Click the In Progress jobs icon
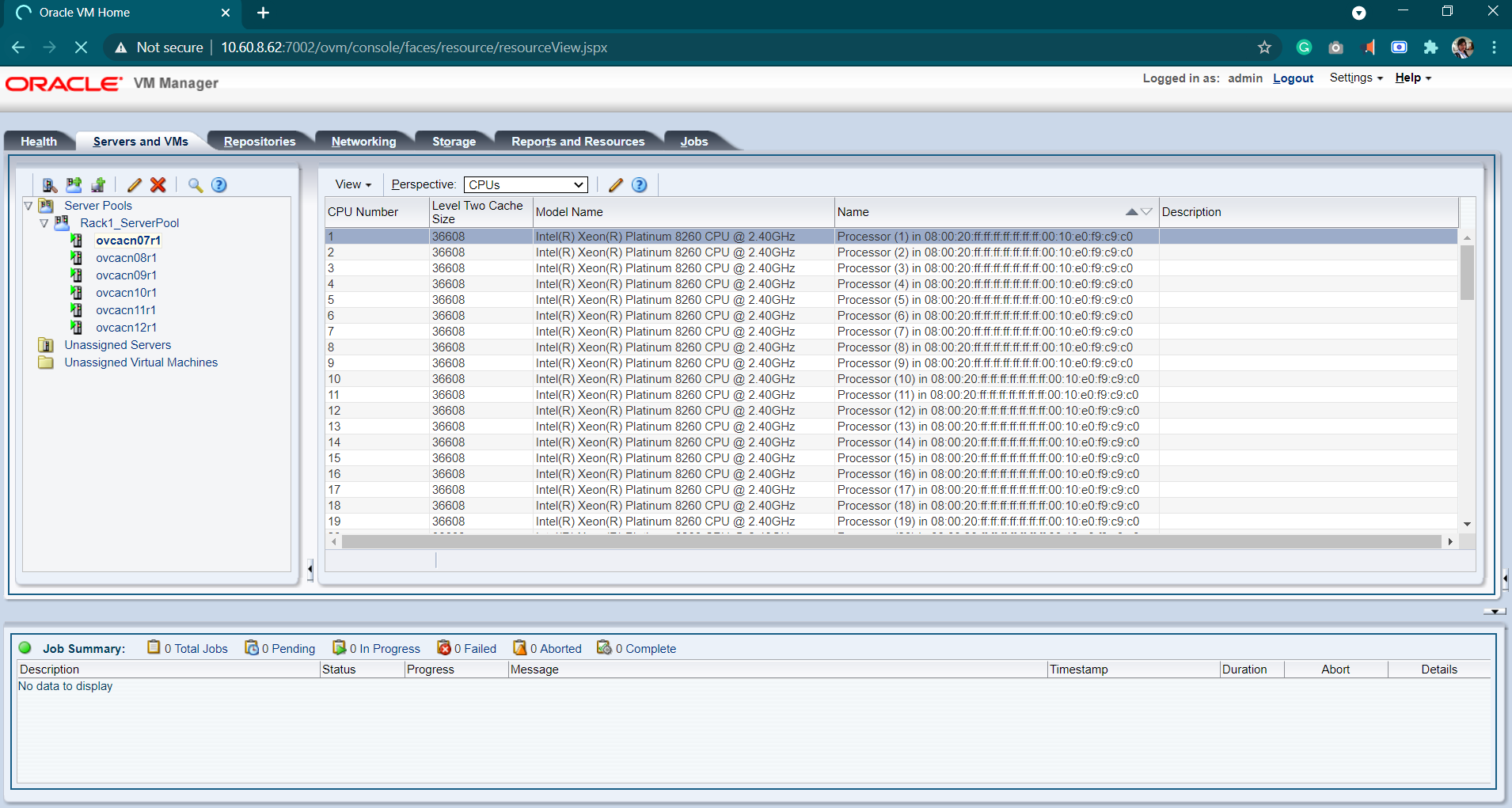Screen dimensions: 1512x808 pos(340,647)
